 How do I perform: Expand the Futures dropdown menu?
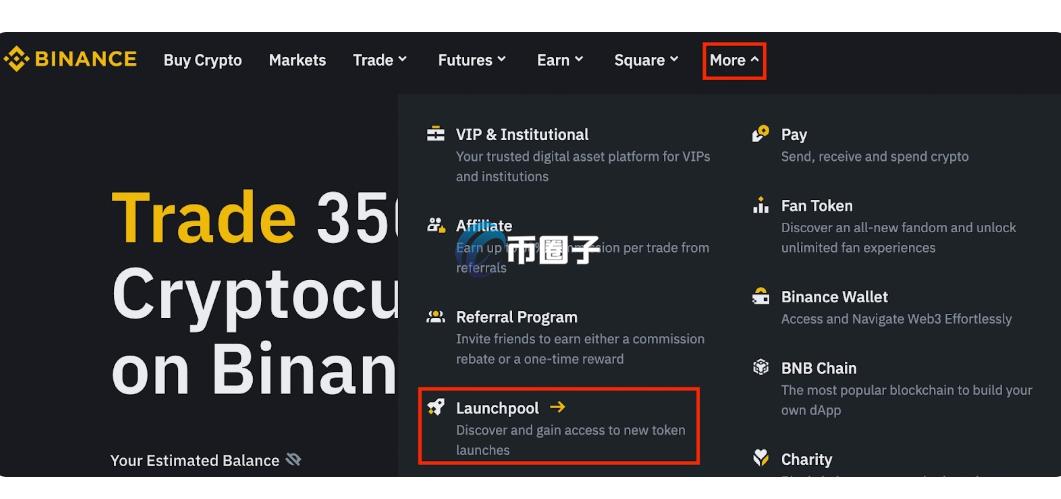point(472,60)
